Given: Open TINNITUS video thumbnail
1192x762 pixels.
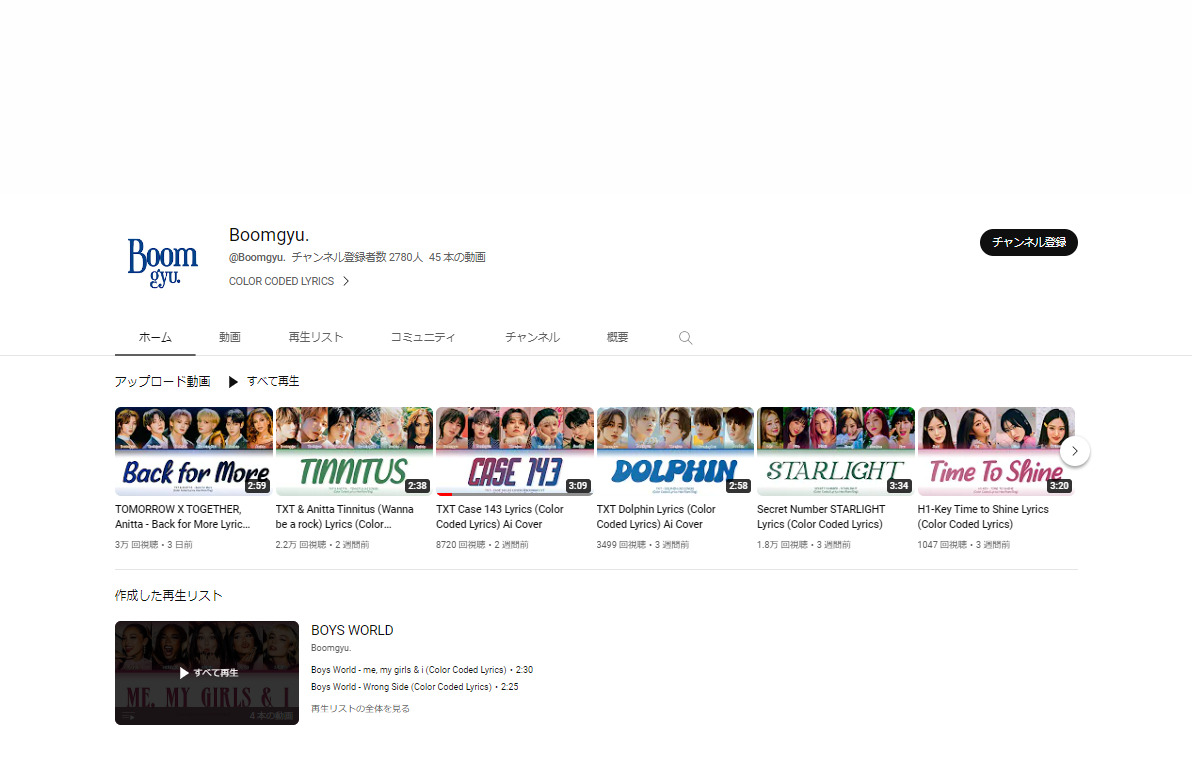Looking at the screenshot, I should [x=354, y=451].
